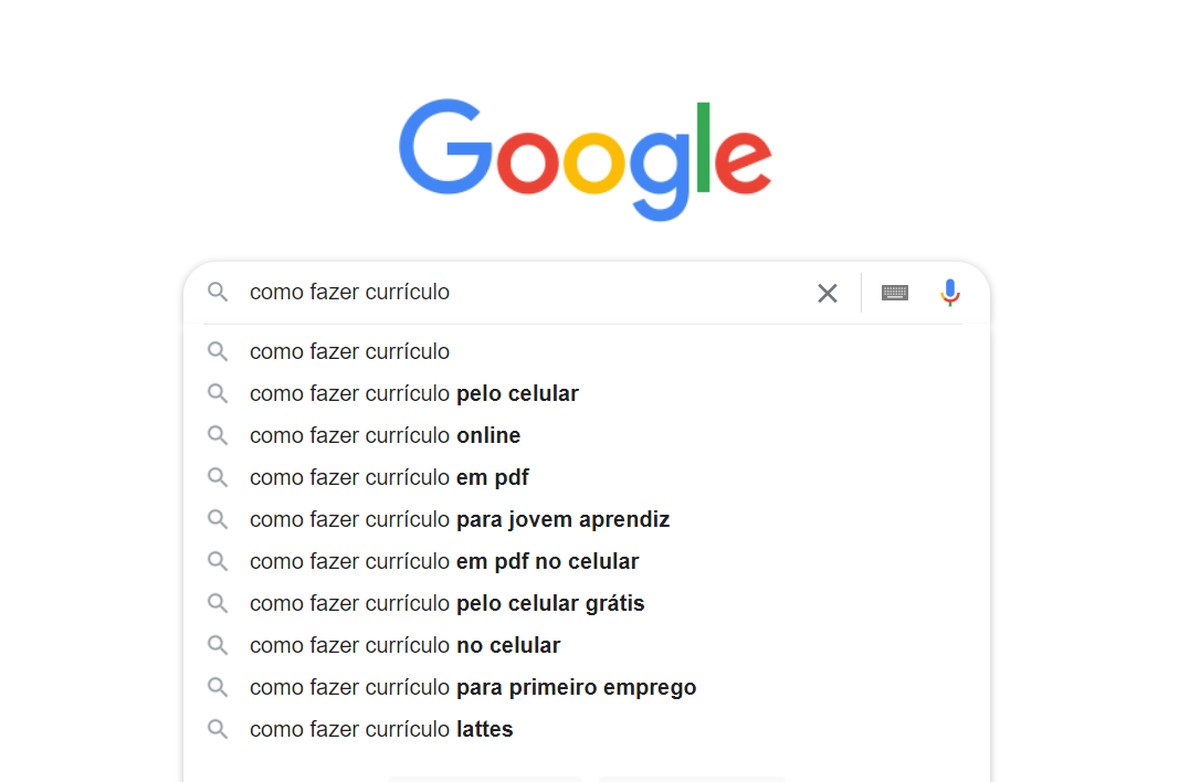1200x782 pixels.
Task: Click the clear search X icon
Action: (827, 293)
